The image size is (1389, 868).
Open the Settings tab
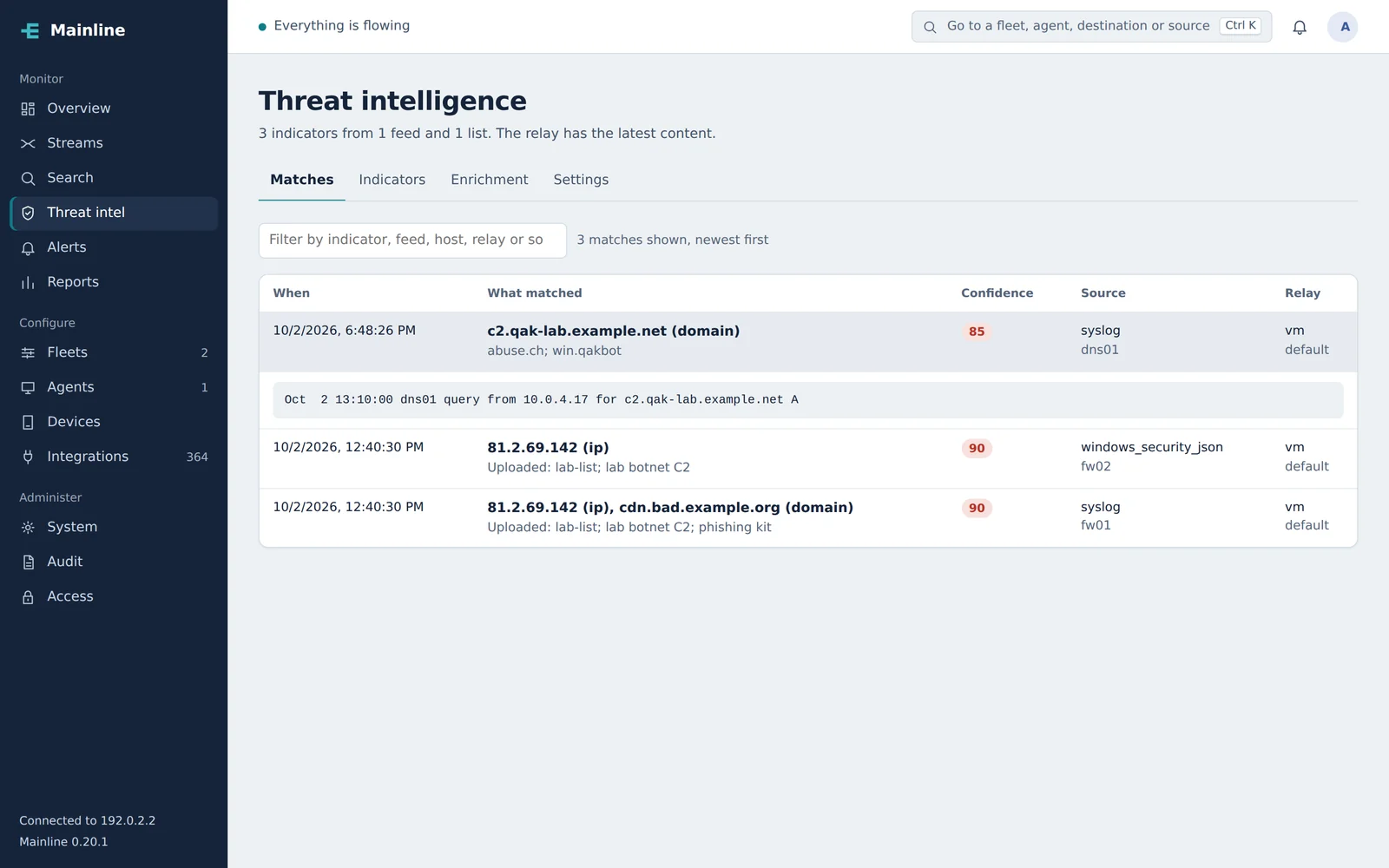click(x=581, y=180)
